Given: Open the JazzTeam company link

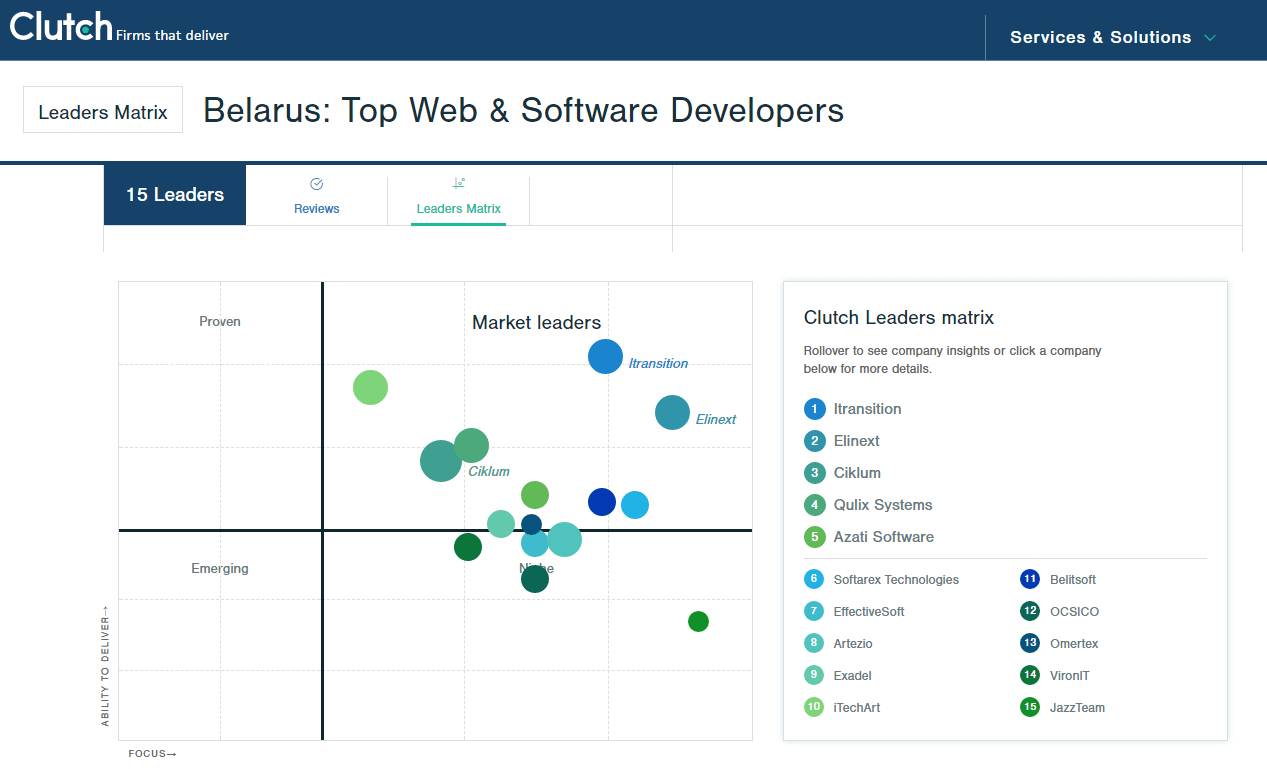Looking at the screenshot, I should (x=1077, y=708).
